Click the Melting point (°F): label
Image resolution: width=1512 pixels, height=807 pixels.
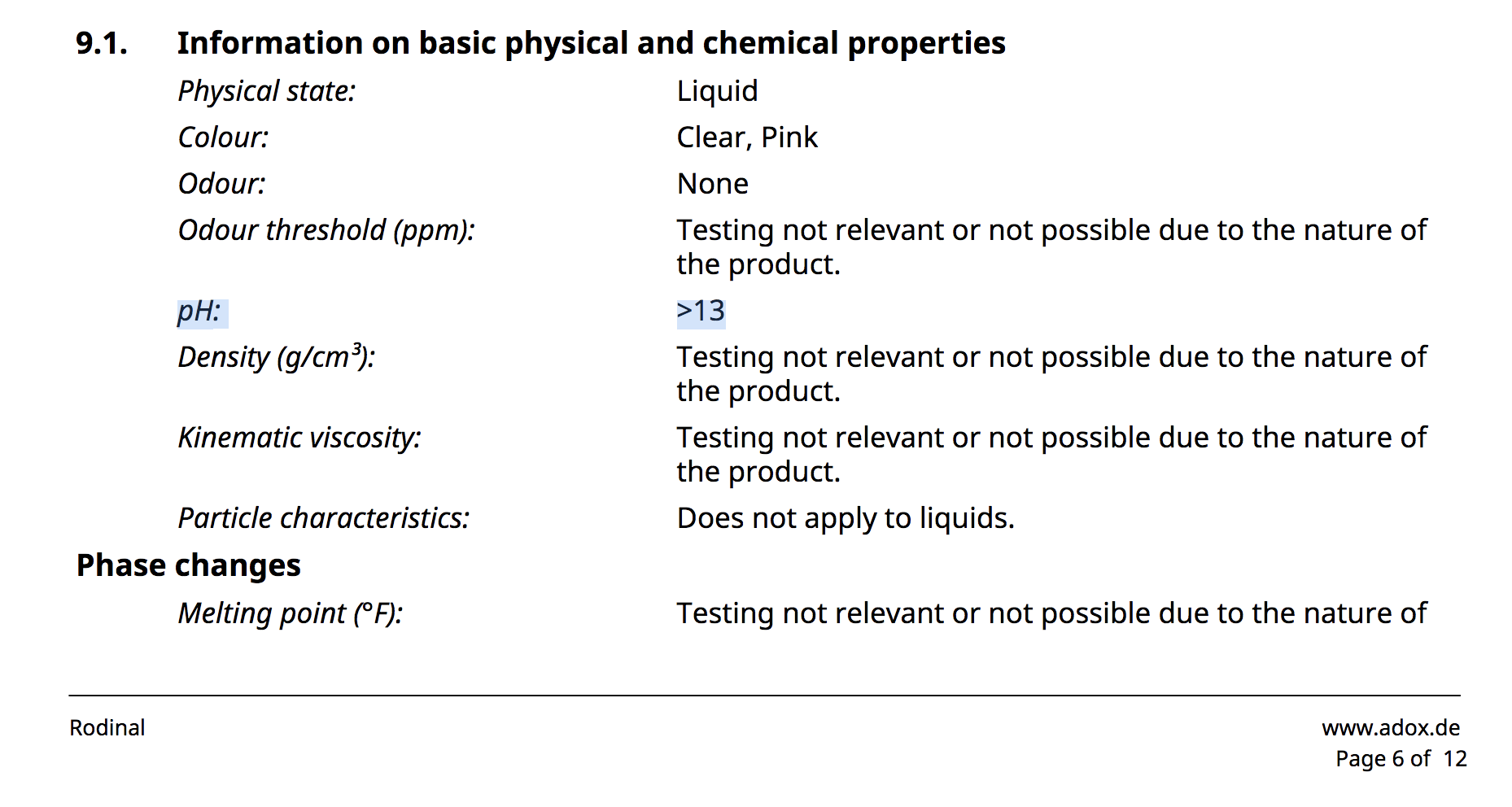[x=291, y=613]
